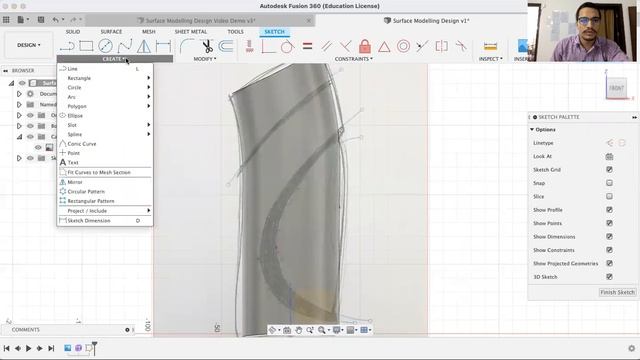Toggle the Show Points checkbox
This screenshot has width=640, height=360.
tap(609, 223)
